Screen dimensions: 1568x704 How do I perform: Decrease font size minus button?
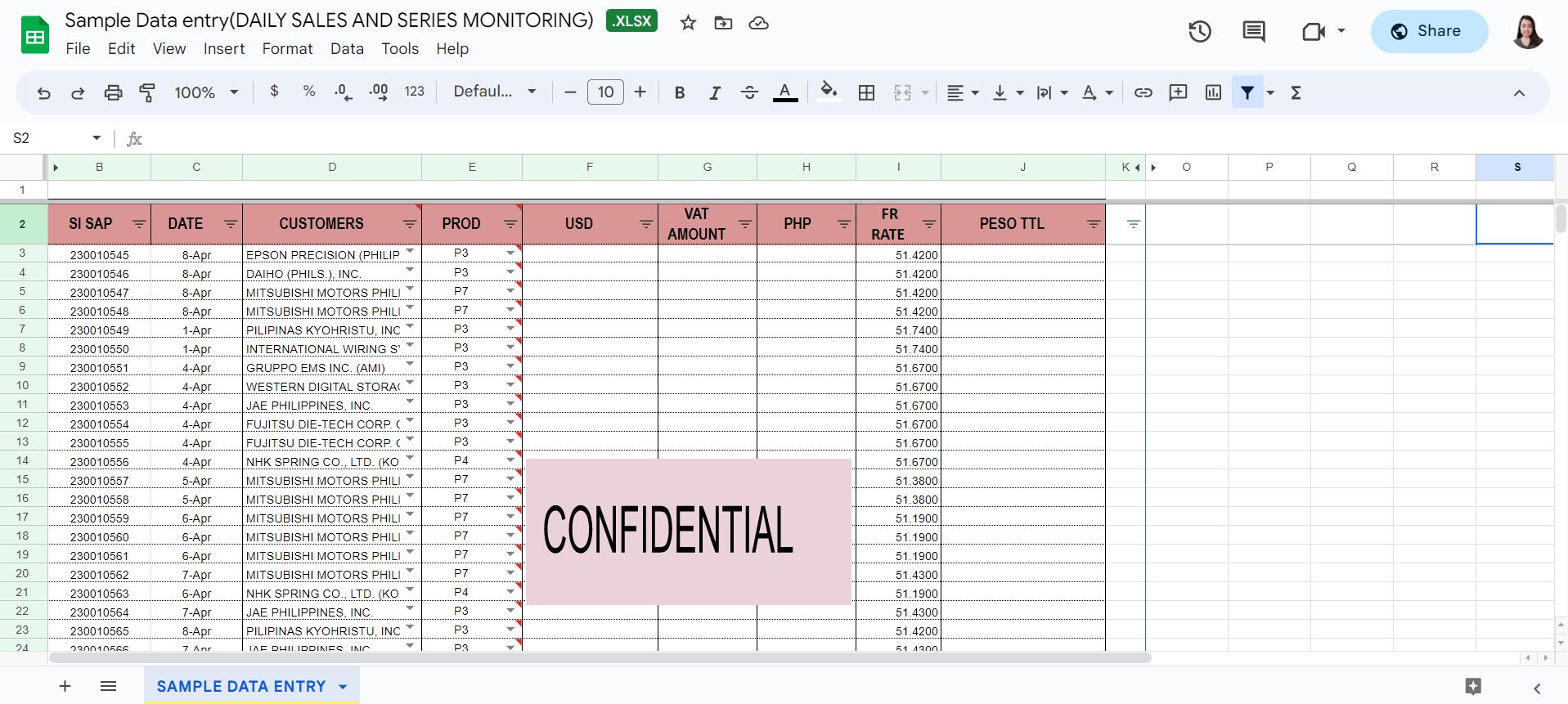coord(570,93)
